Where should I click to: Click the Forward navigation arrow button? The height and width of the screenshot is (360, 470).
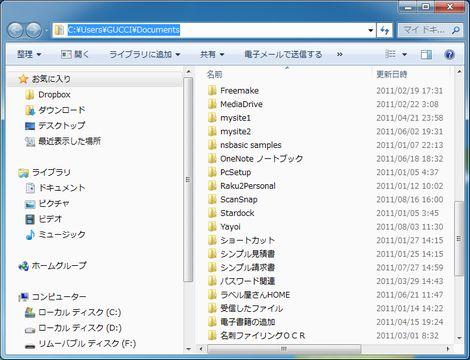(34, 30)
